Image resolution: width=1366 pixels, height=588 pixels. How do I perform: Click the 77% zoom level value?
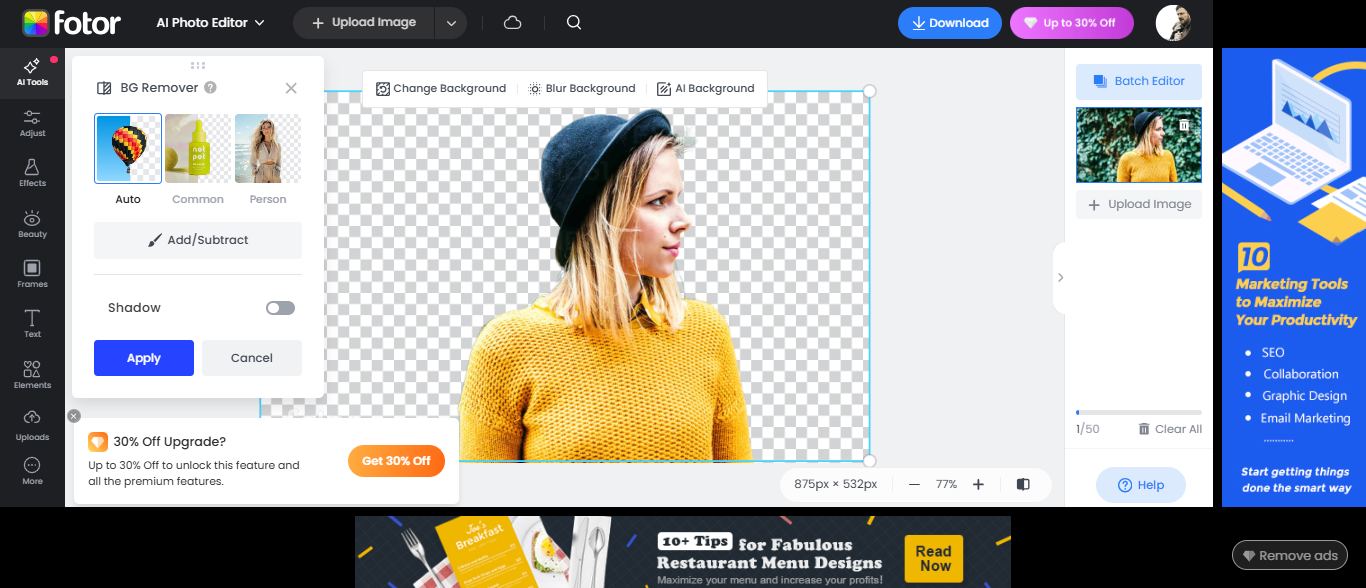(x=946, y=484)
